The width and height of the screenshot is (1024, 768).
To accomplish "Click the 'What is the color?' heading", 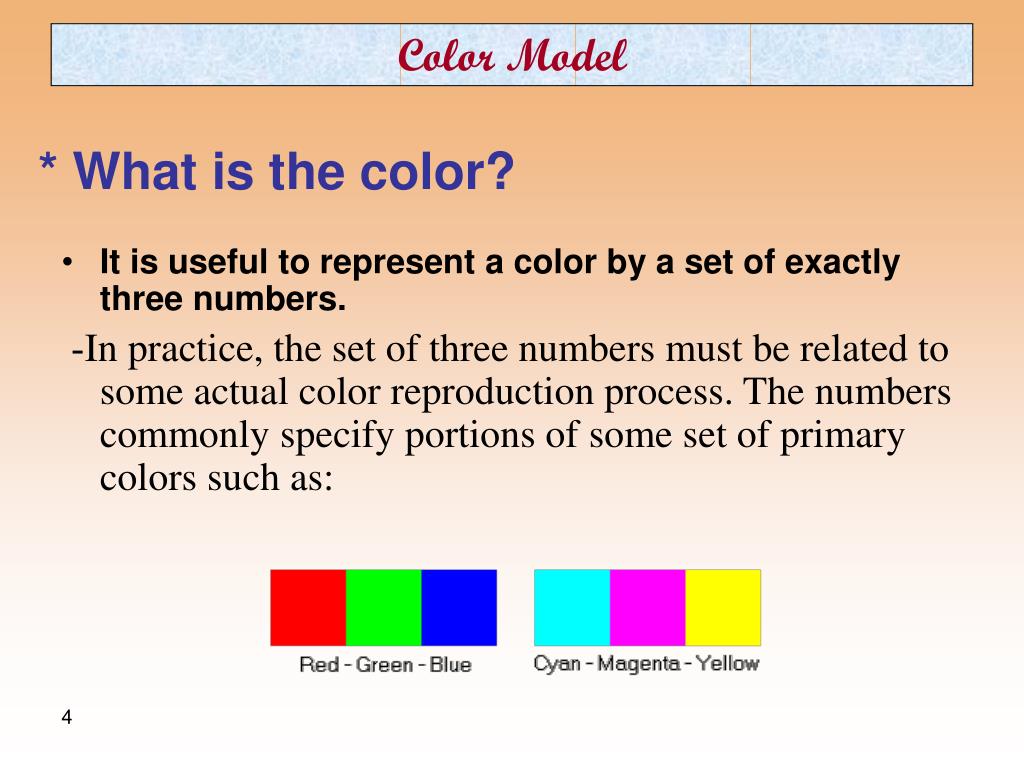I will coord(294,172).
